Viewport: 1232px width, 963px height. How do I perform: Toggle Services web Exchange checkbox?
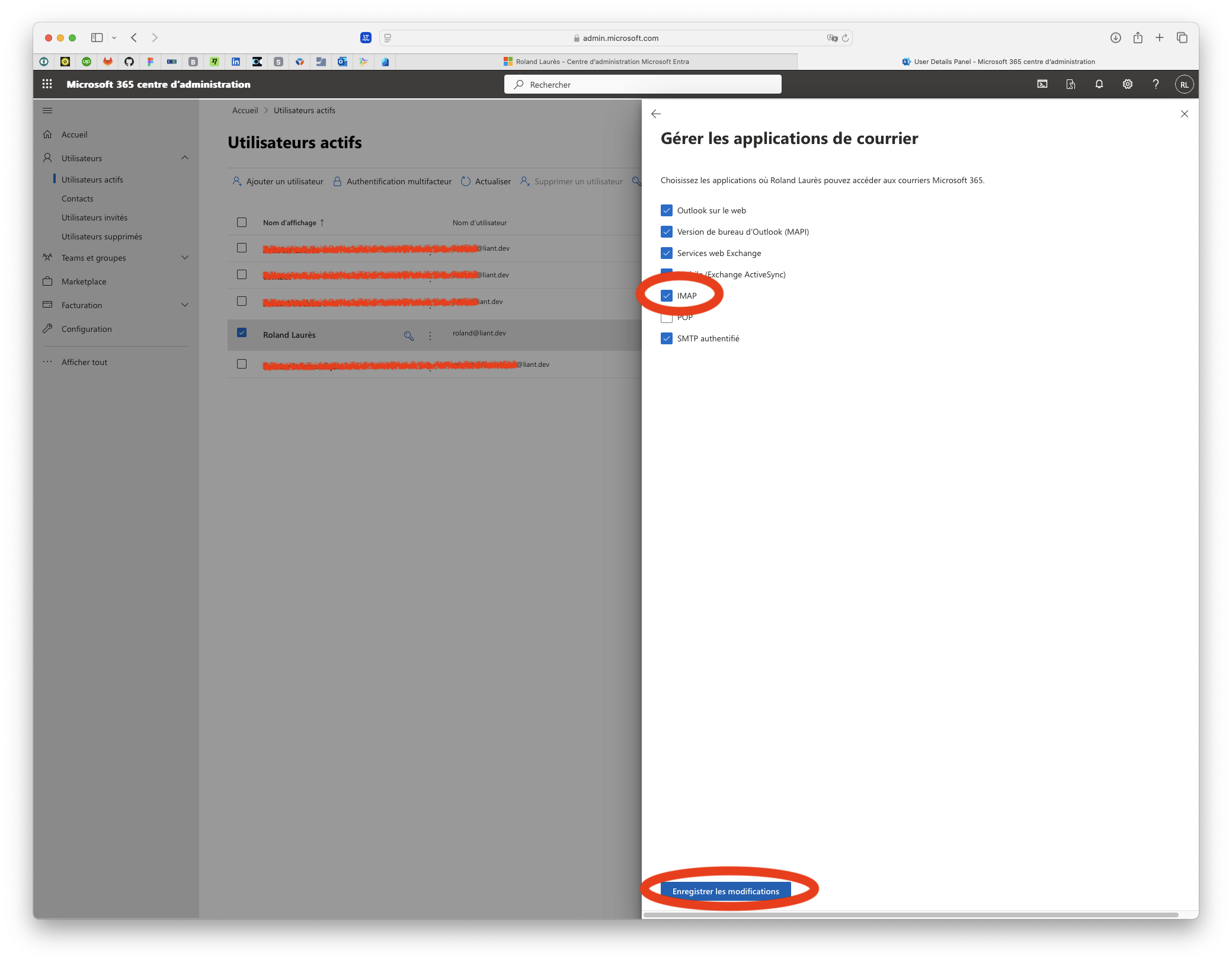667,253
